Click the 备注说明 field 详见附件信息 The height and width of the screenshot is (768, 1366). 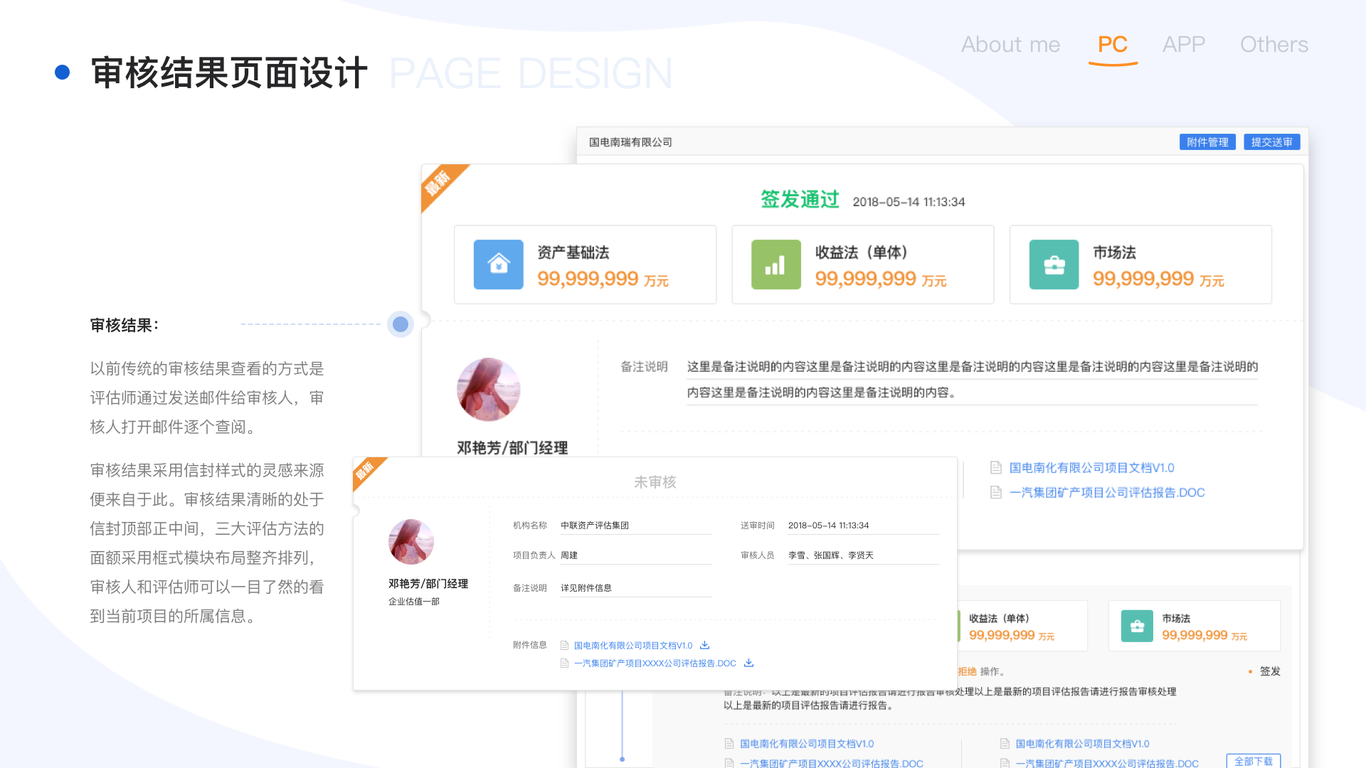(635, 589)
